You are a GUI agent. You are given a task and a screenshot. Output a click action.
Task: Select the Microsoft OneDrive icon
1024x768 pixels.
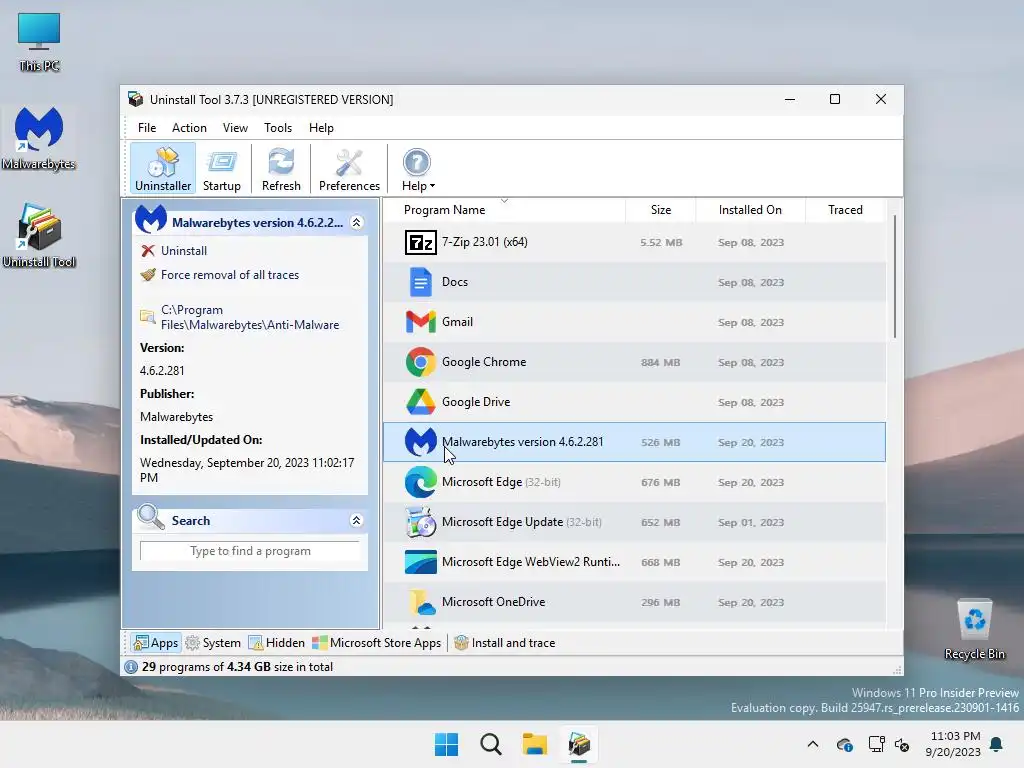click(x=421, y=602)
